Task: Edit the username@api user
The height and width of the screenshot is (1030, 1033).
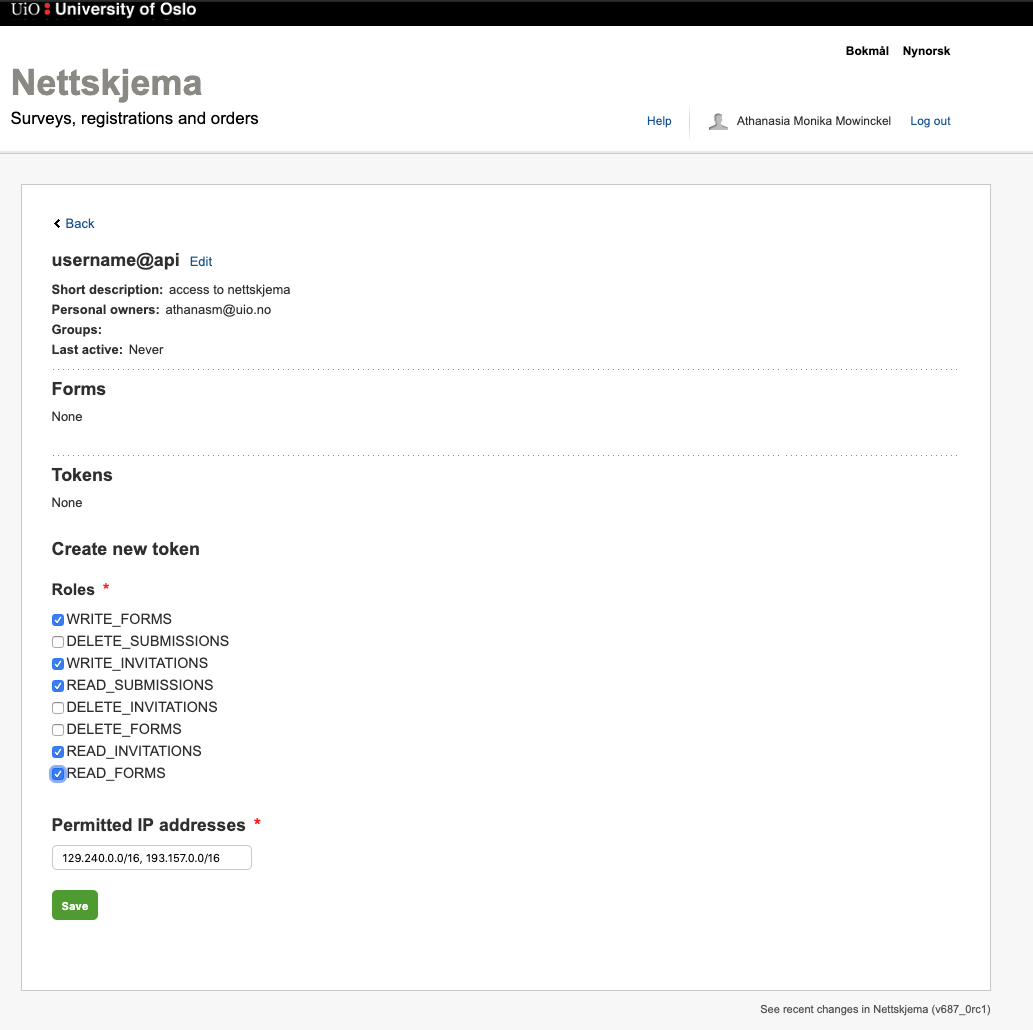Action: pos(201,262)
